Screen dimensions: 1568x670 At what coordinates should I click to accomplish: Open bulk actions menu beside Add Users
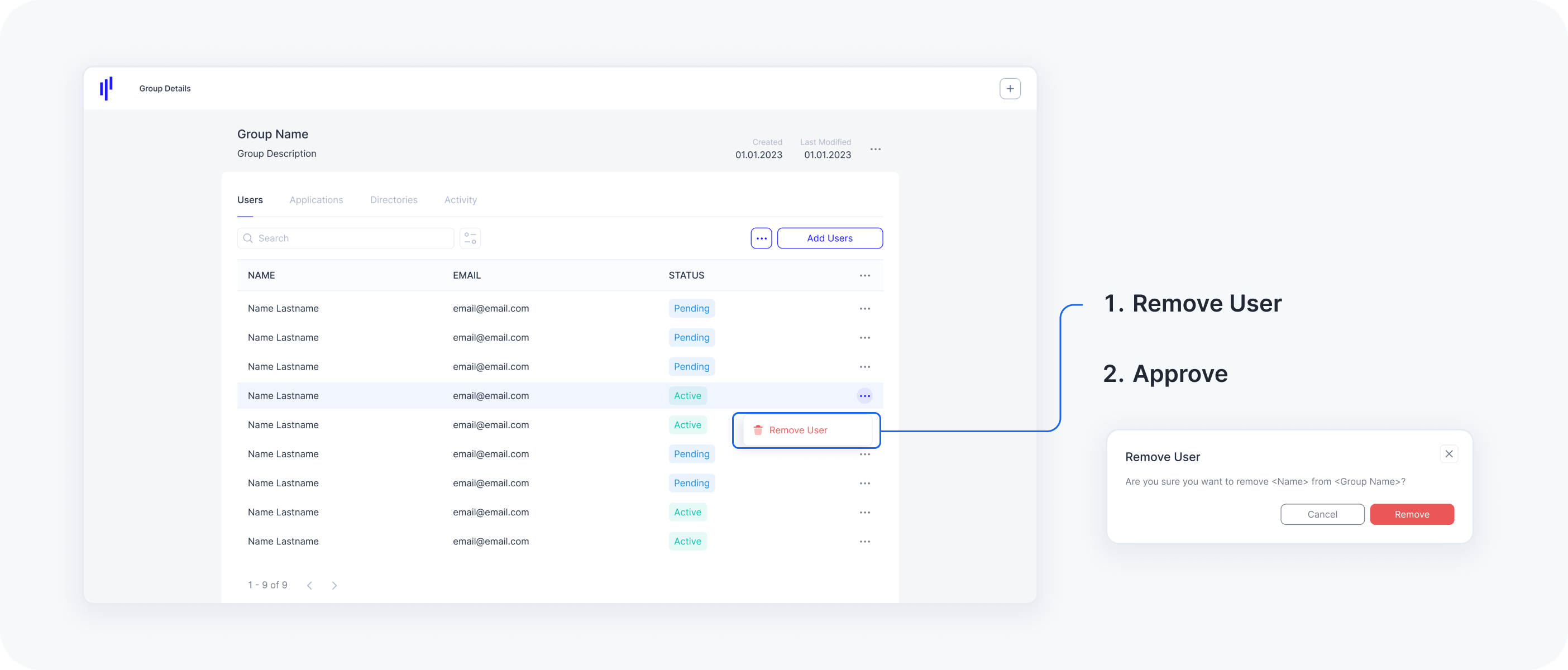pyautogui.click(x=761, y=238)
